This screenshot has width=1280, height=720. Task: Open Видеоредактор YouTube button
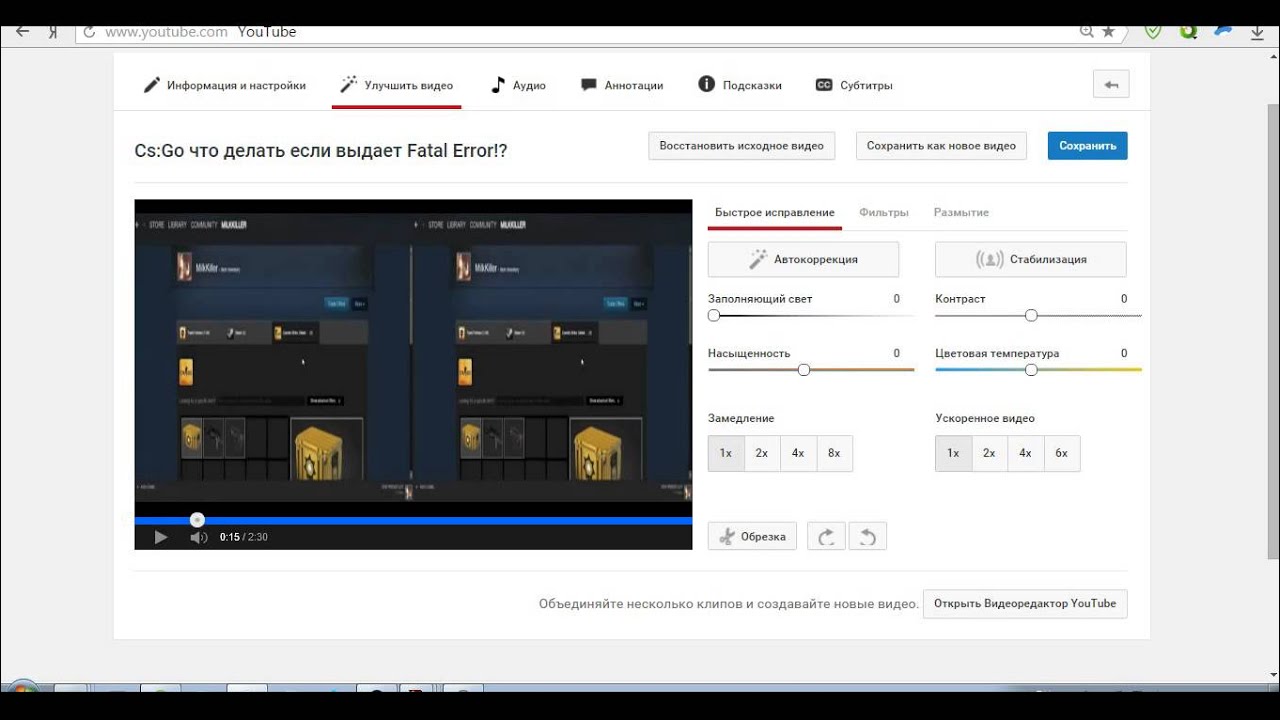click(x=1025, y=603)
